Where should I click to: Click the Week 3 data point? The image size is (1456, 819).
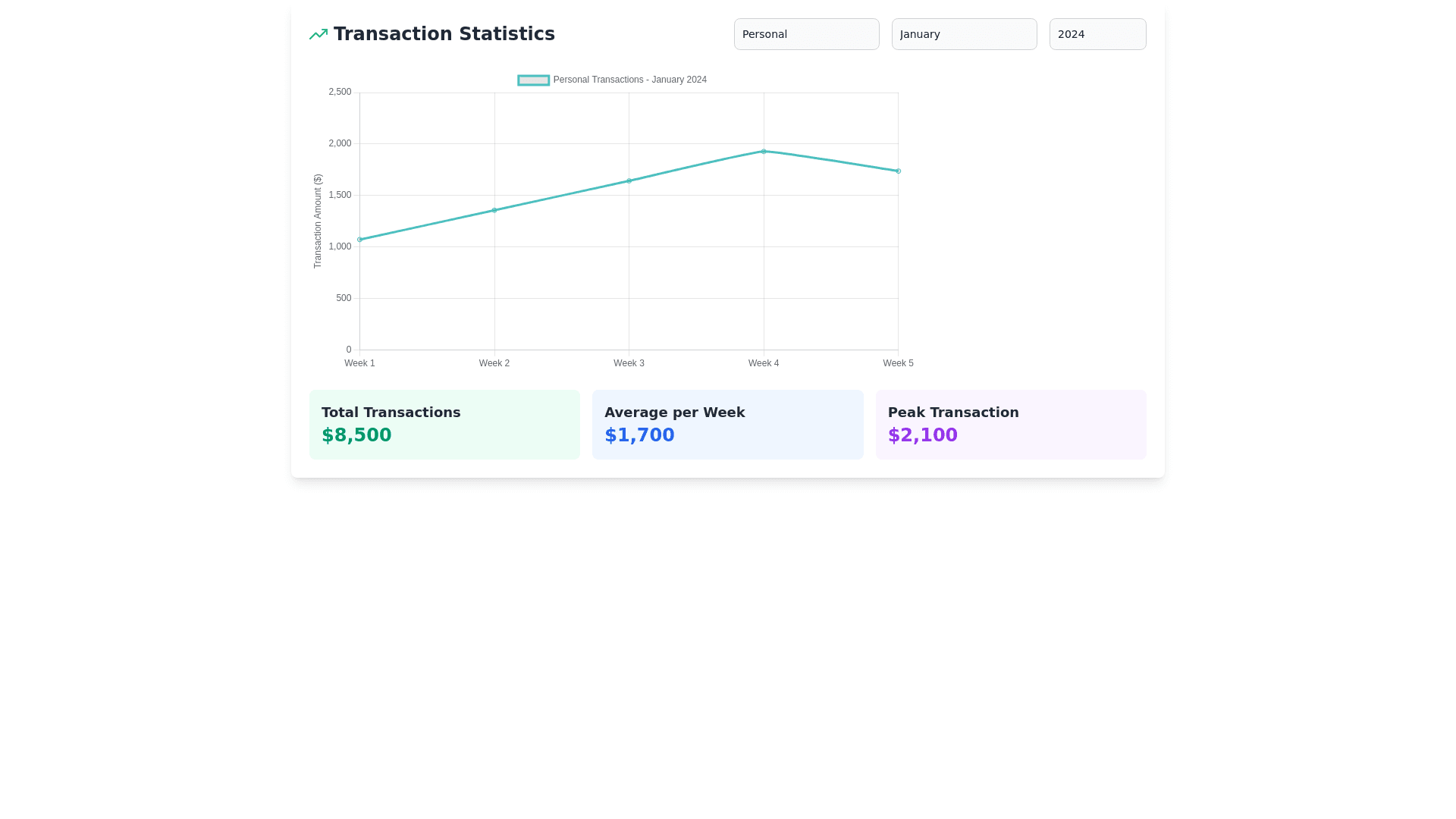tap(629, 181)
